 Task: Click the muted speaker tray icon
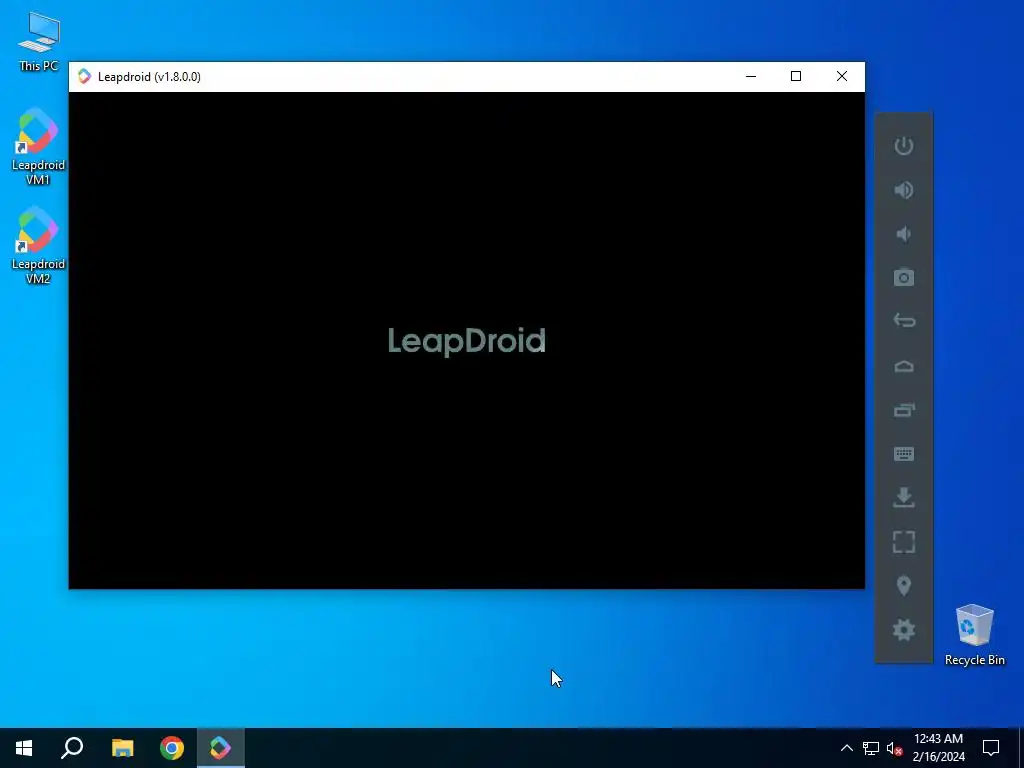coord(895,748)
